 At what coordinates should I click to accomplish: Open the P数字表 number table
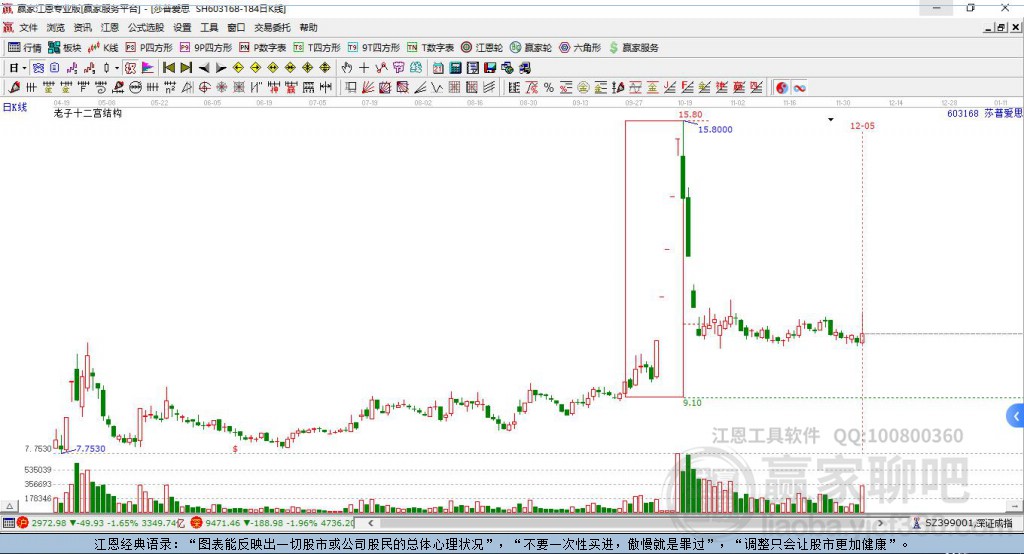263,48
